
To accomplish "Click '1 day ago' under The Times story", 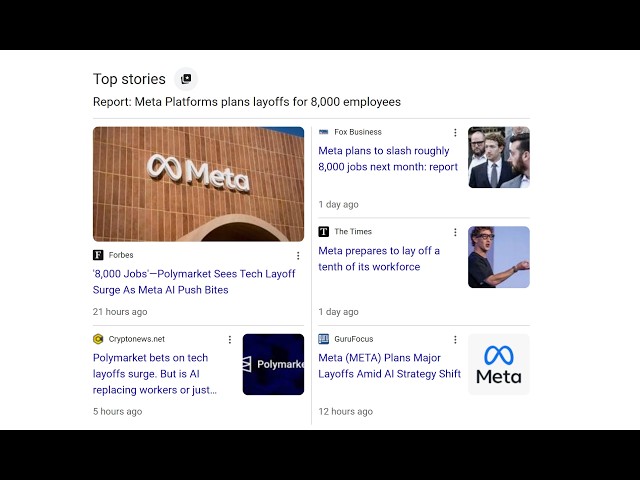I will tap(338, 312).
